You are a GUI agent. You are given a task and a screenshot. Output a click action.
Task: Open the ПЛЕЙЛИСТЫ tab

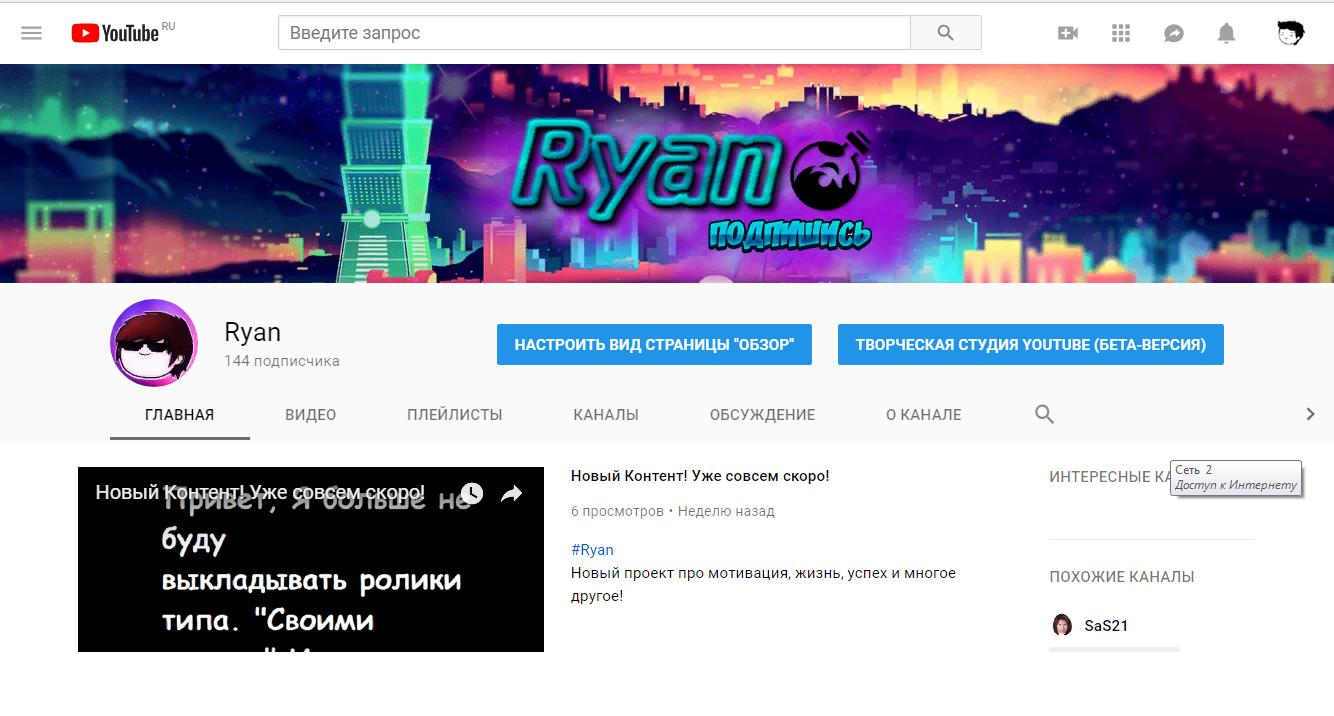pyautogui.click(x=454, y=415)
